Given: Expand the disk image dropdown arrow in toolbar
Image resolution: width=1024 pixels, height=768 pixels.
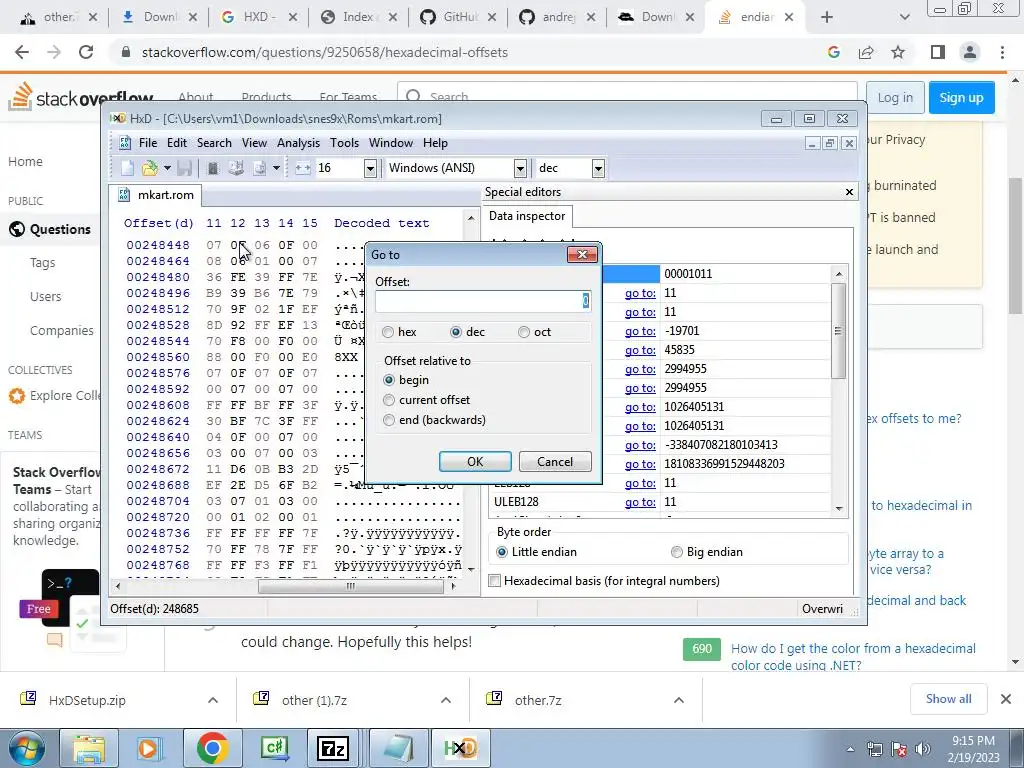Looking at the screenshot, I should coord(276,168).
